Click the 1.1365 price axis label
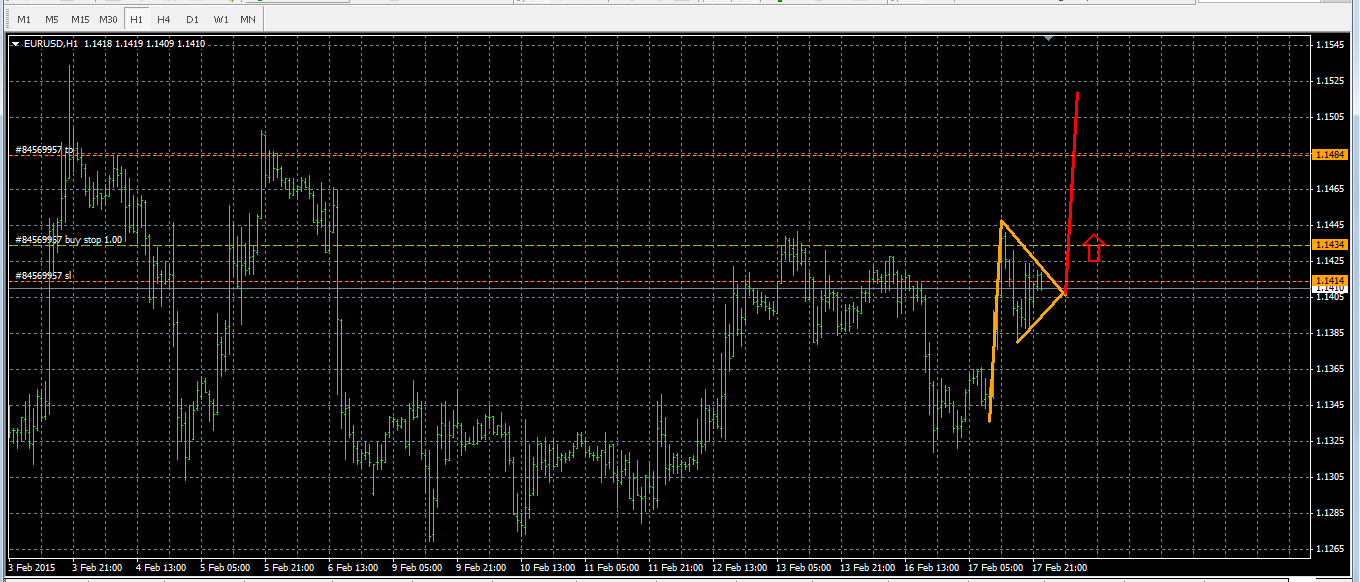Screen dimensions: 1360x582 pos(1330,369)
